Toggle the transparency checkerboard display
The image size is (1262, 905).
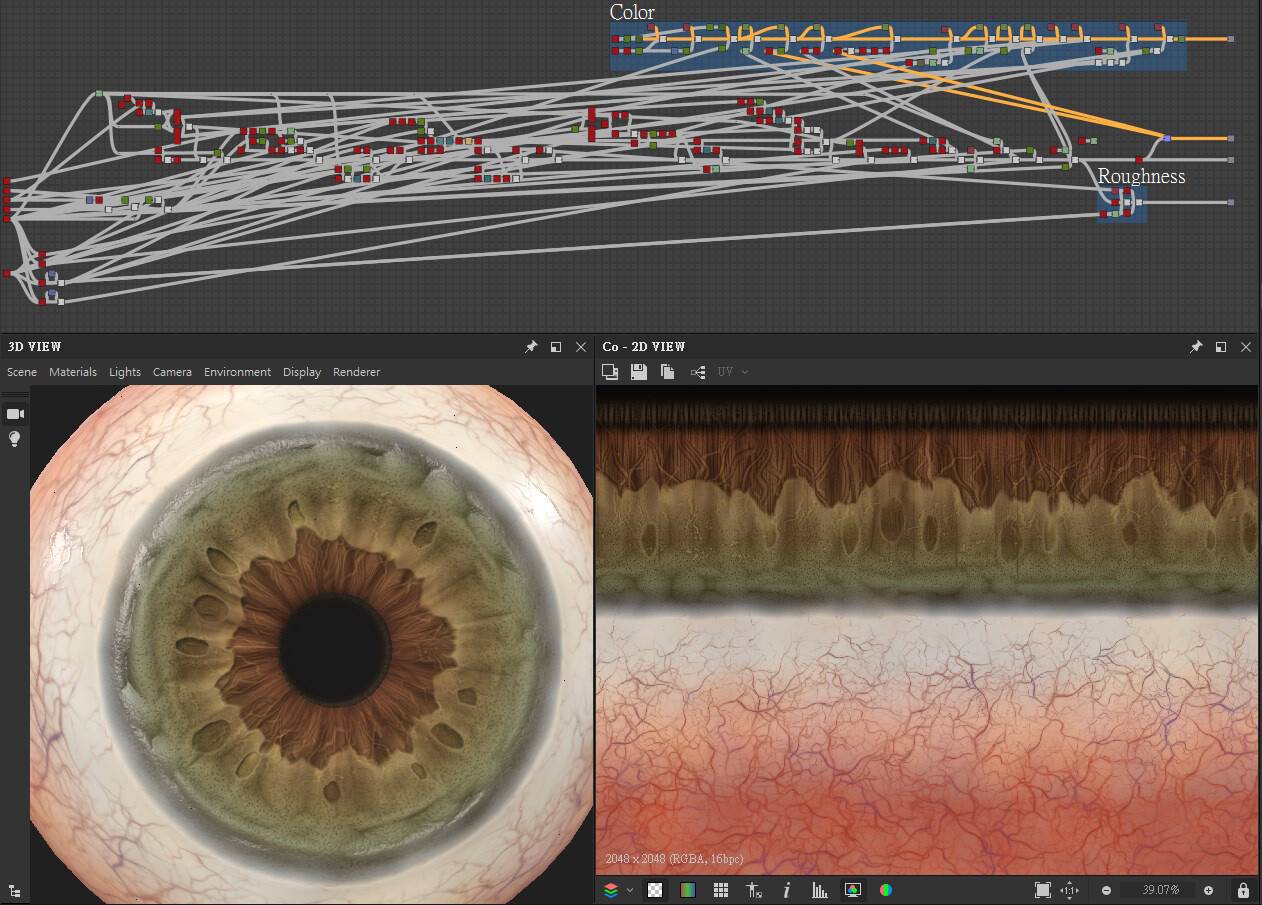pos(655,890)
